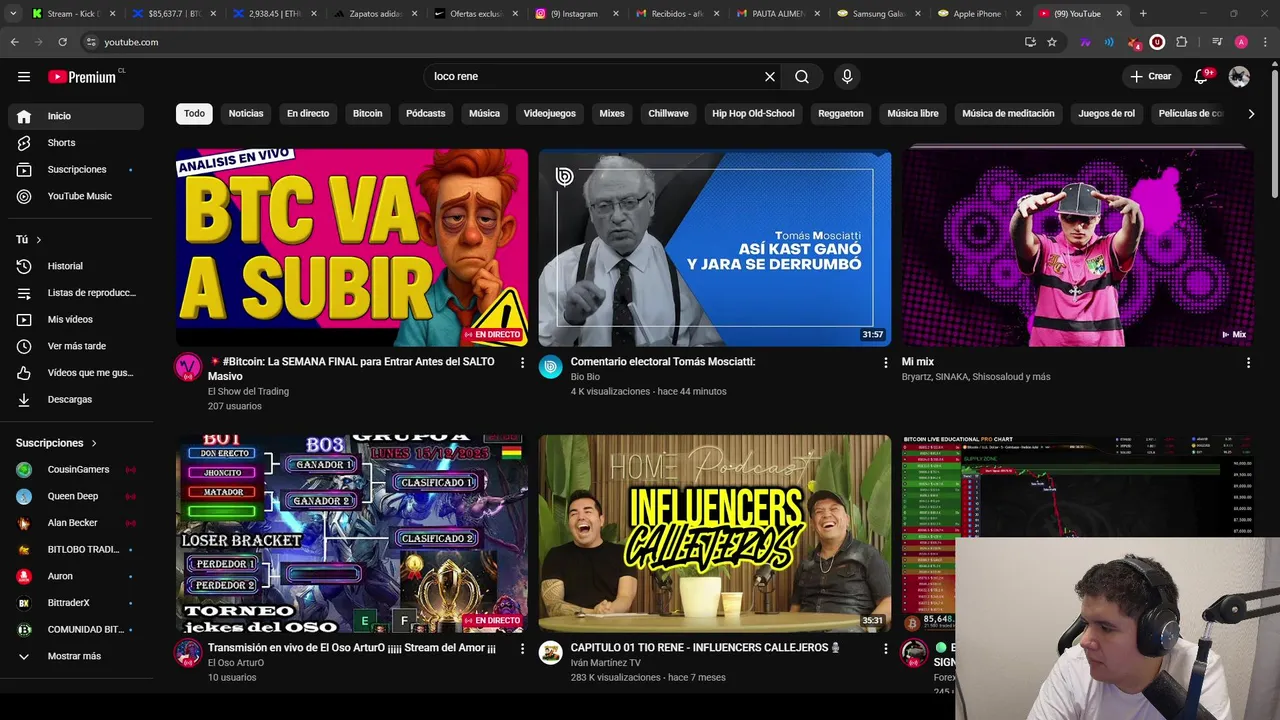Open the Torneo jekes del OSO thumbnail

pos(352,533)
